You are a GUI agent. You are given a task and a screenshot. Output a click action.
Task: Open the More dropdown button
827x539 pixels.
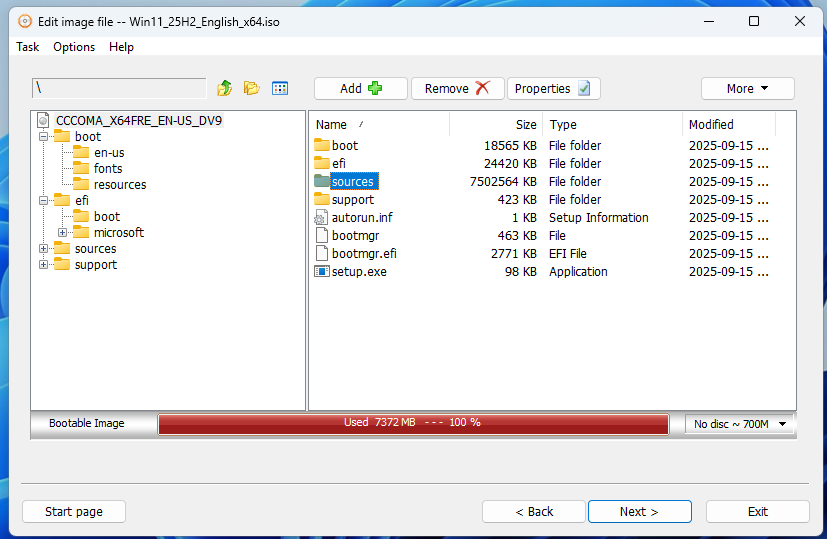747,89
